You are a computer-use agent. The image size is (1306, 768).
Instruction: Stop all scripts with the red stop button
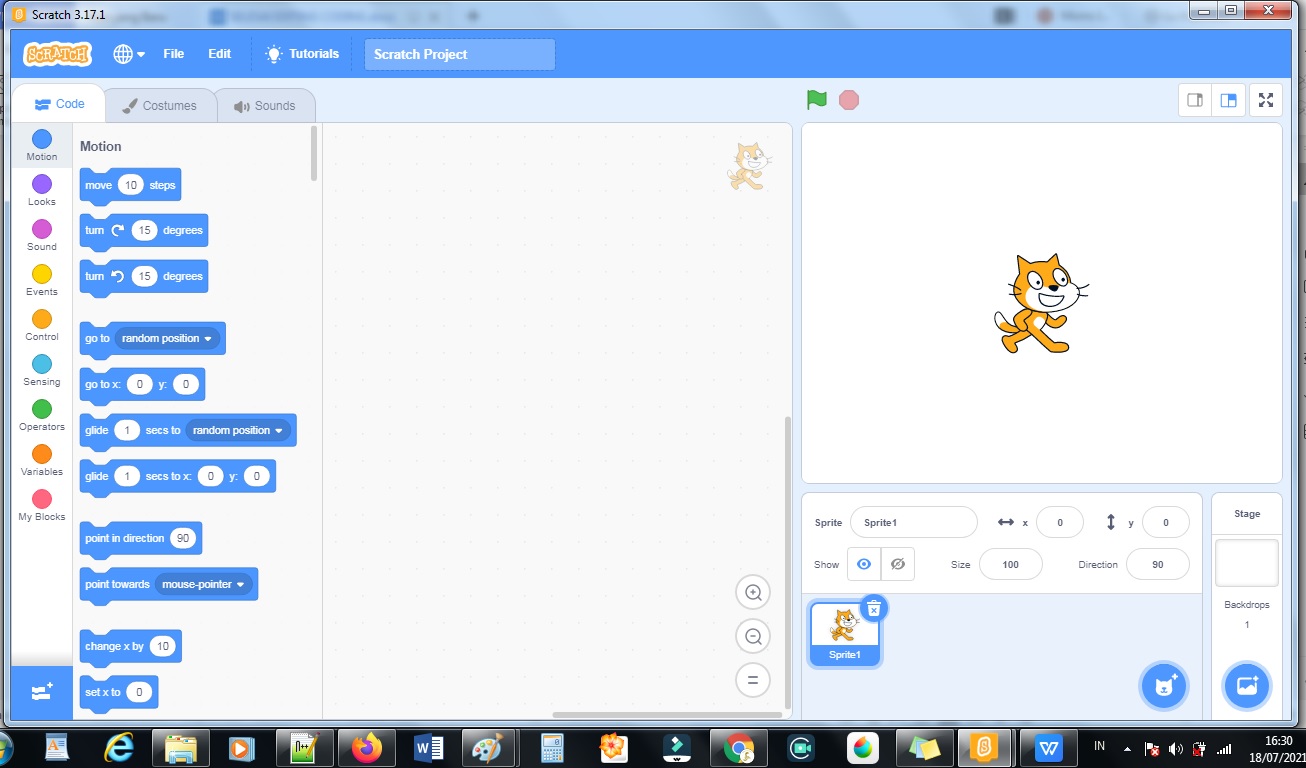pos(849,99)
